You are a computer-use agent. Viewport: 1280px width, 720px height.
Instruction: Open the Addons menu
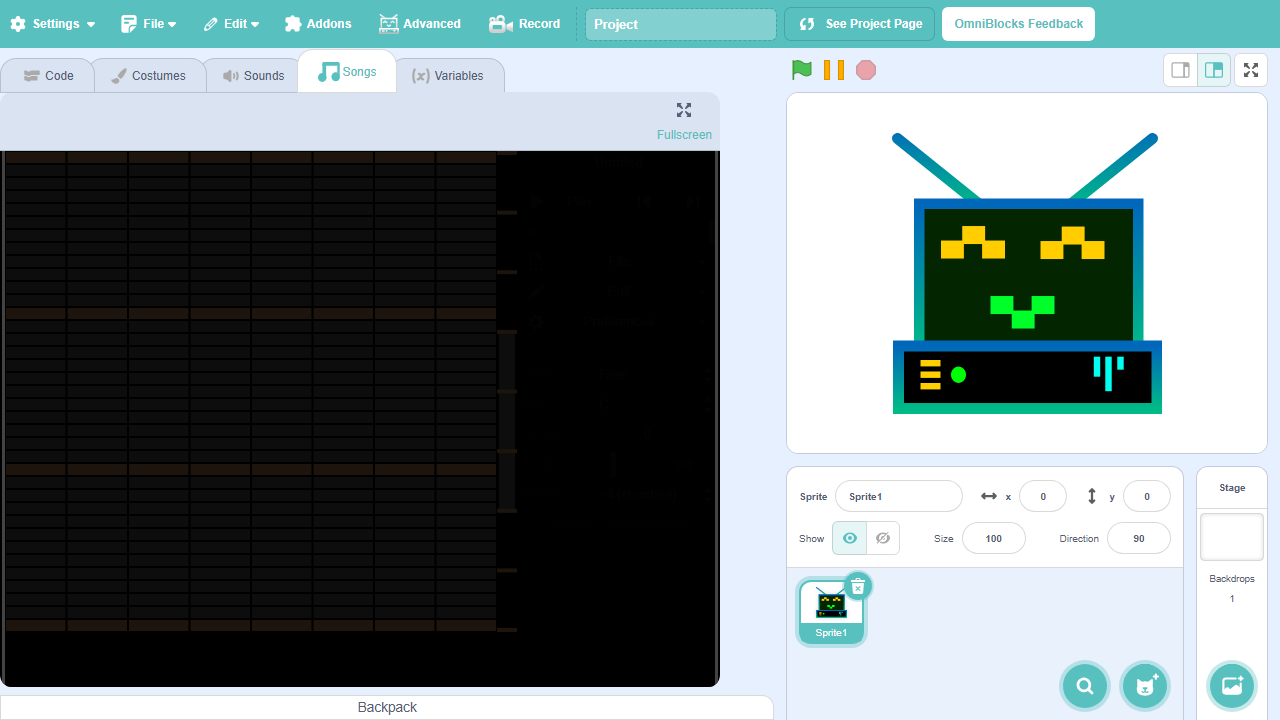tap(318, 24)
